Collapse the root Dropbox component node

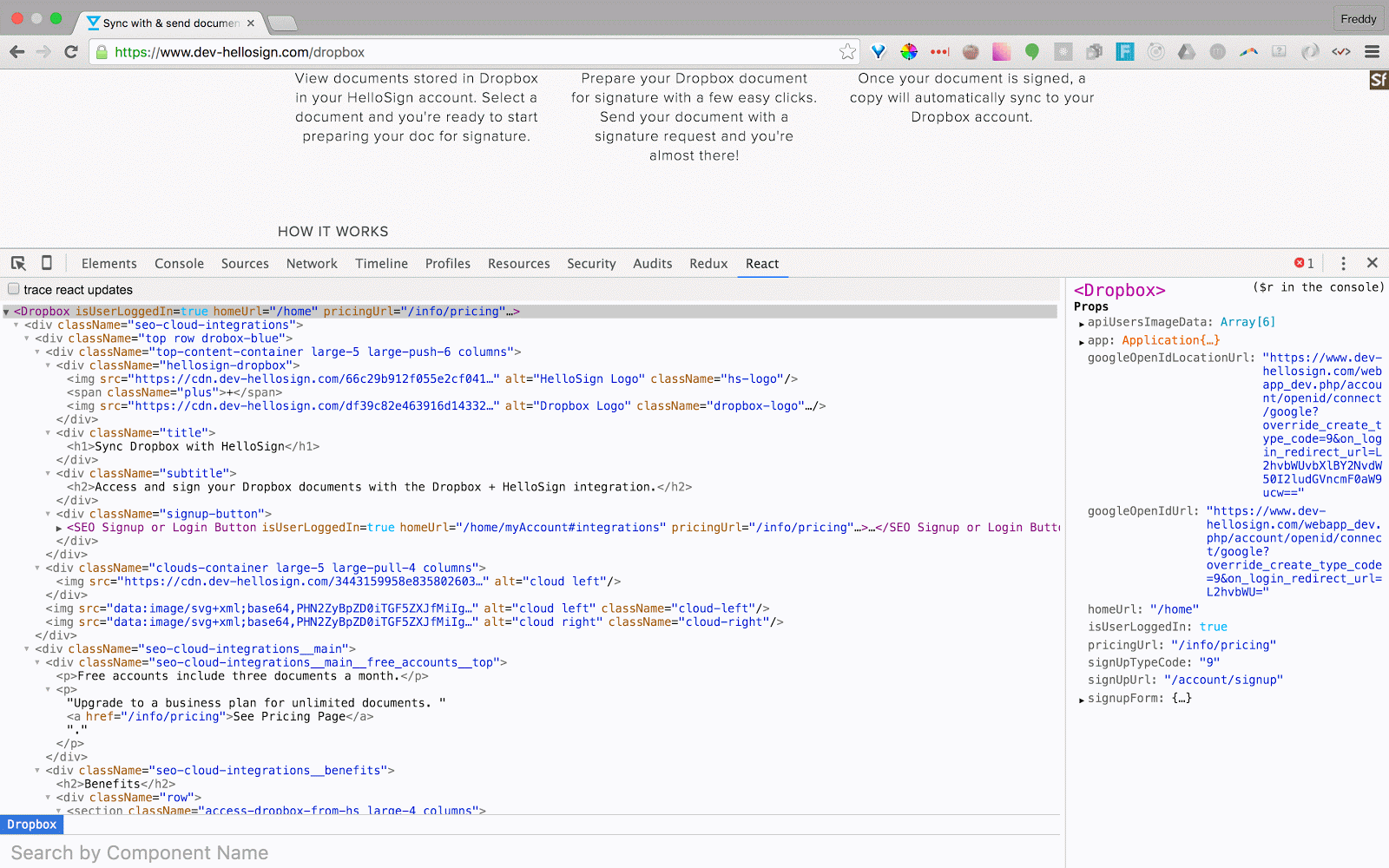pyautogui.click(x=7, y=312)
